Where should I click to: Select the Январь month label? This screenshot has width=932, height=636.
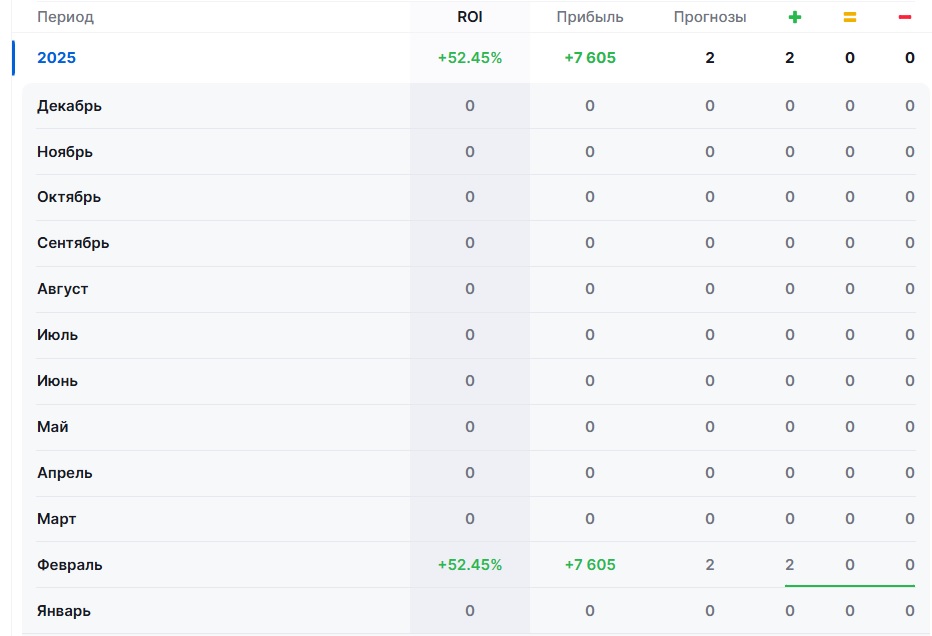pos(66,611)
